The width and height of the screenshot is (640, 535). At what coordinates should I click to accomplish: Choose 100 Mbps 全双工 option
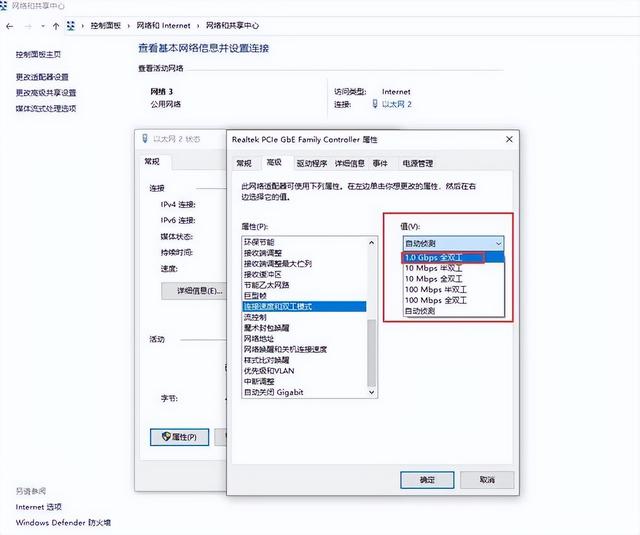454,300
